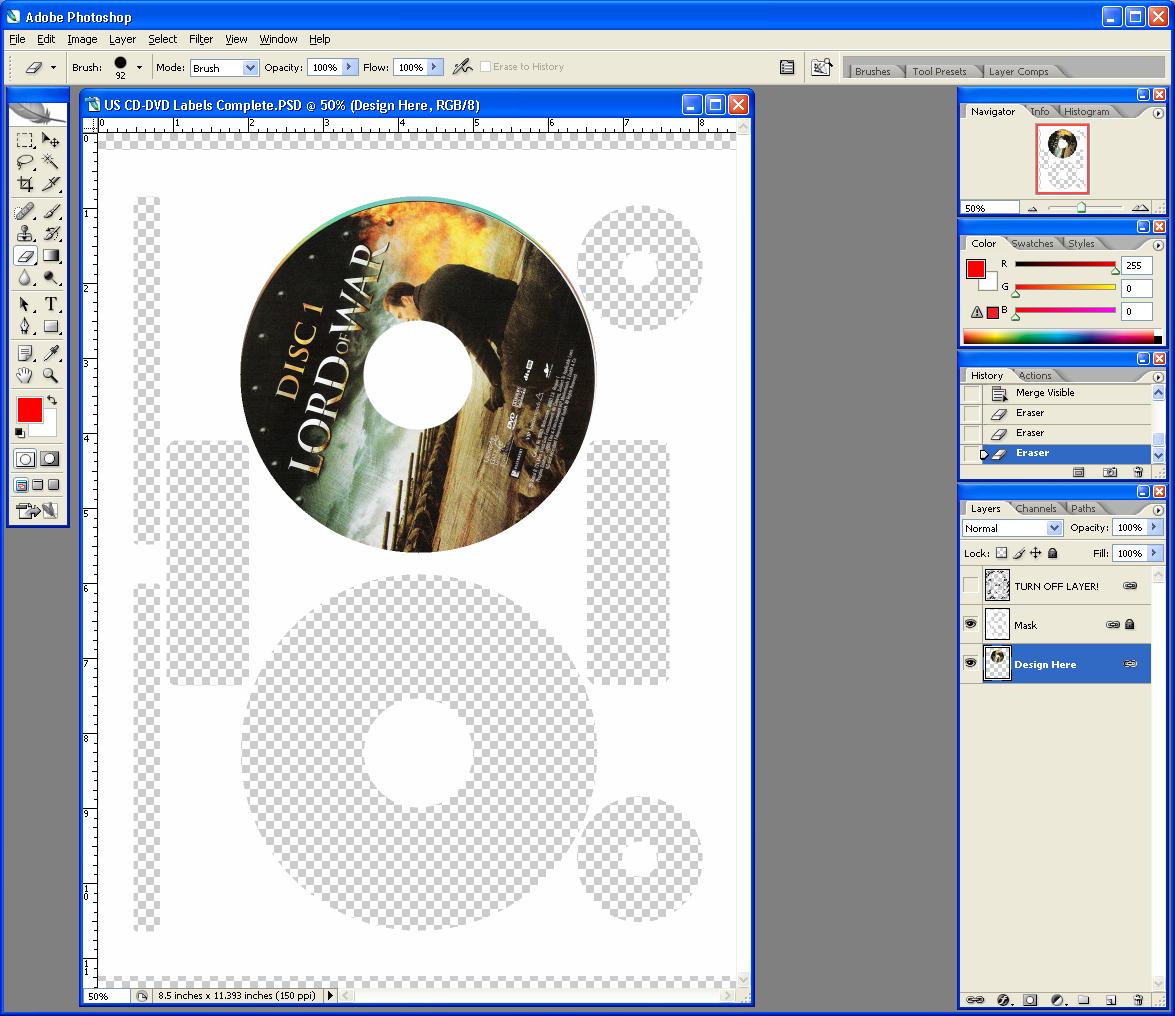Open the Opacity slider arrow in options bar

pyautogui.click(x=349, y=67)
